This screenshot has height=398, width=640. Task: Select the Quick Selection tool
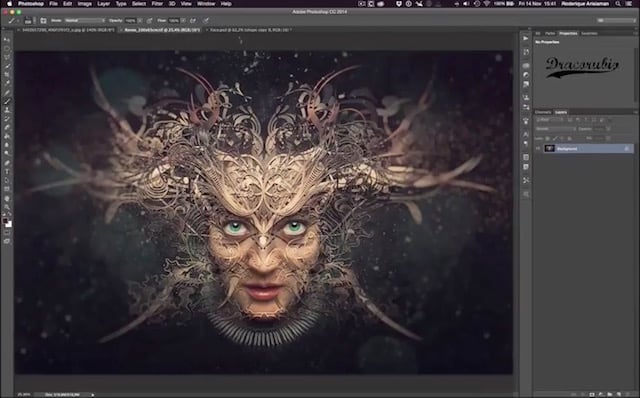click(x=7, y=66)
